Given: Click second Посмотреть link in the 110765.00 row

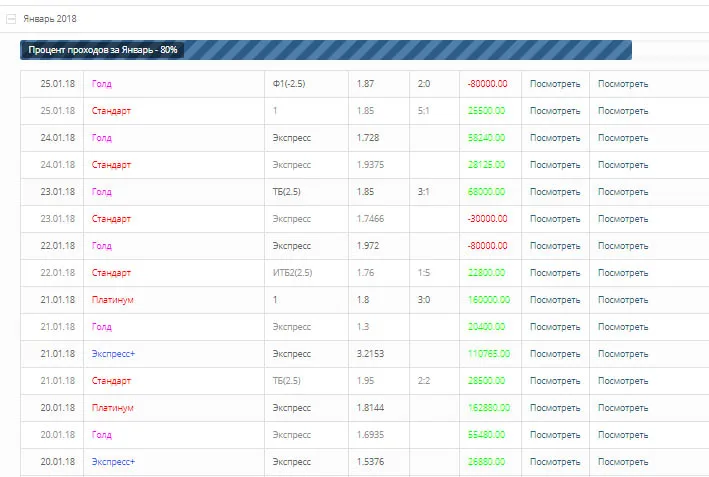Looking at the screenshot, I should click(623, 354).
